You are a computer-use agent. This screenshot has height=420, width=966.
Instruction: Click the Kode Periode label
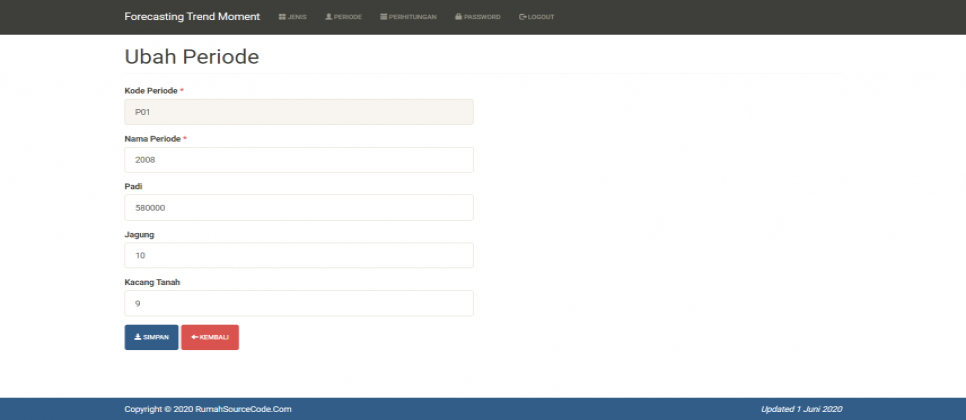pos(154,91)
